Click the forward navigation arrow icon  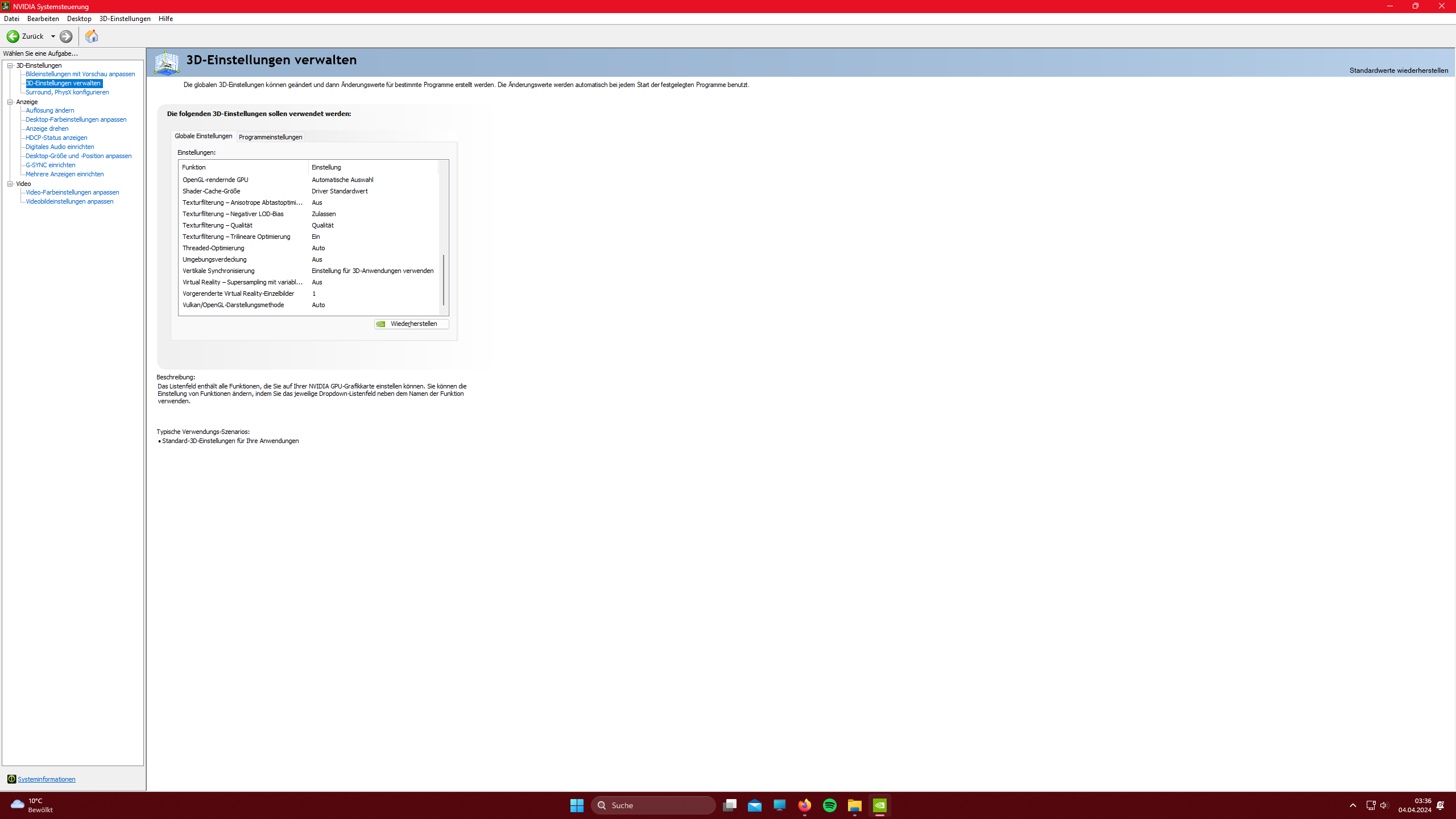66,36
